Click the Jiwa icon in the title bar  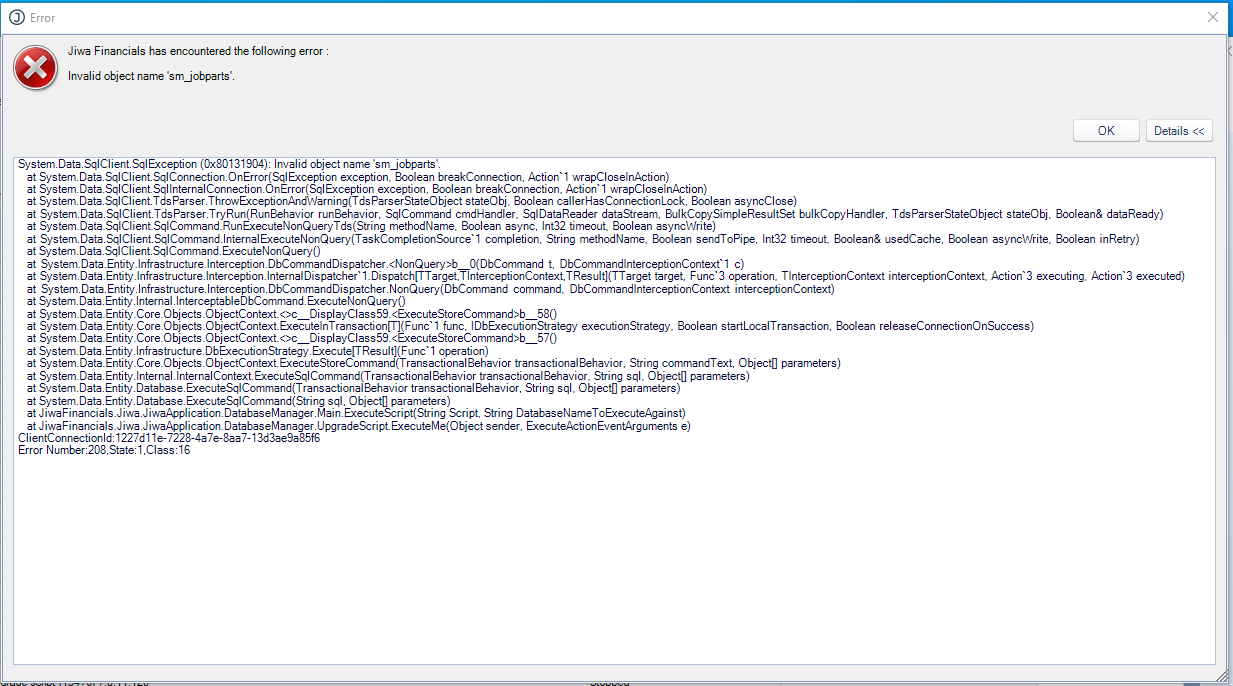click(16, 17)
